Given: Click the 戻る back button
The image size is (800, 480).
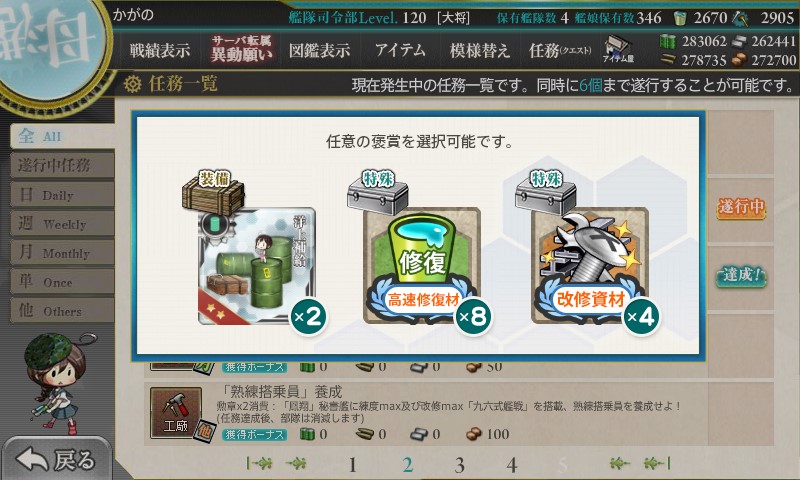Looking at the screenshot, I should click(56, 460).
